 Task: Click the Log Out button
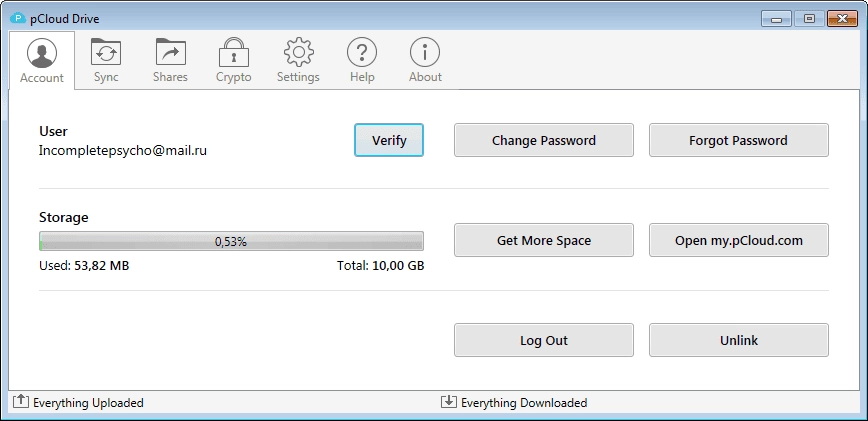pos(544,340)
